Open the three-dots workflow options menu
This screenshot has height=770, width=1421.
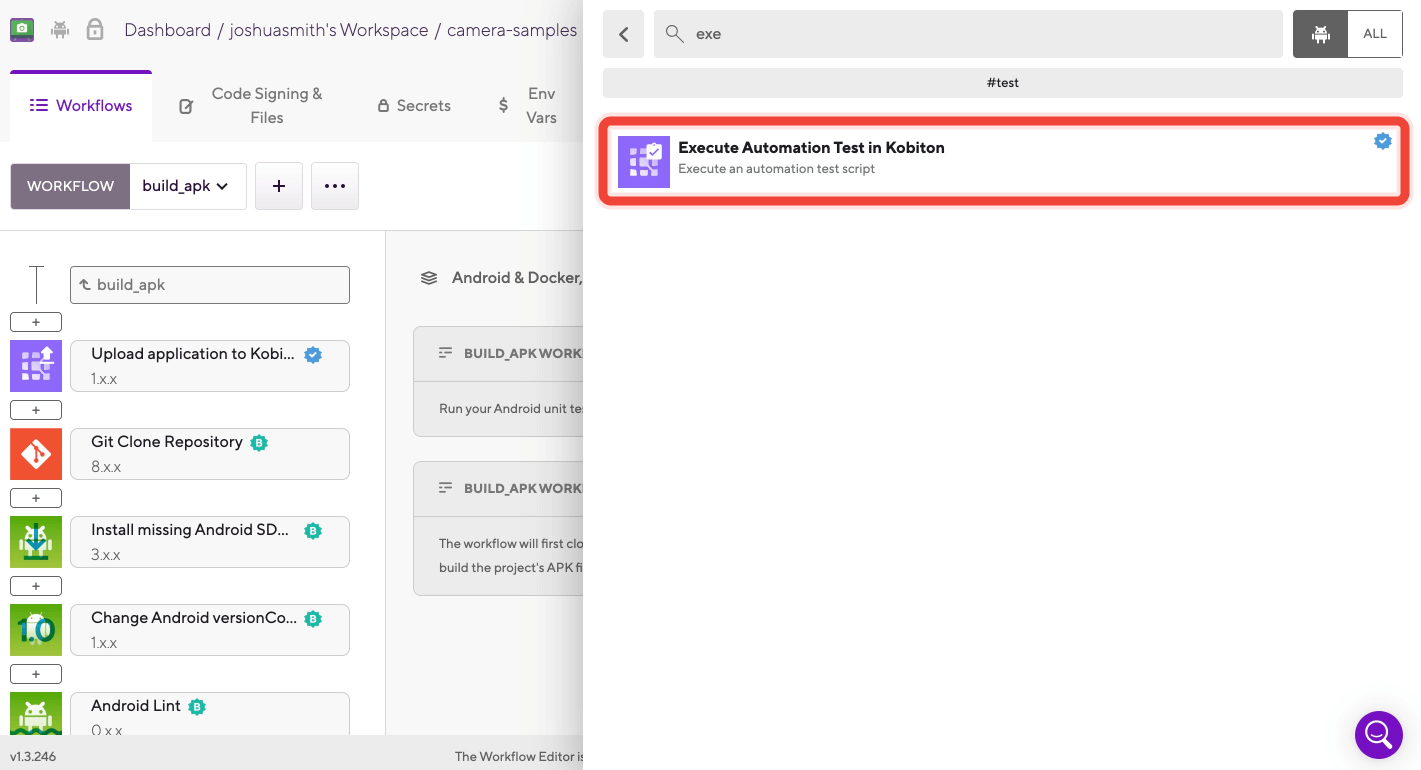pyautogui.click(x=335, y=186)
